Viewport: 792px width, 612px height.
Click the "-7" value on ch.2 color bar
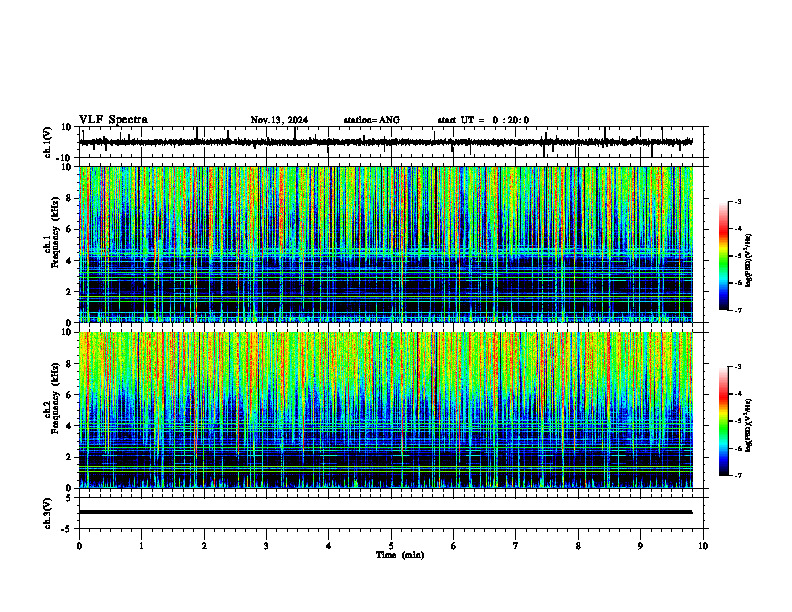coord(738,475)
